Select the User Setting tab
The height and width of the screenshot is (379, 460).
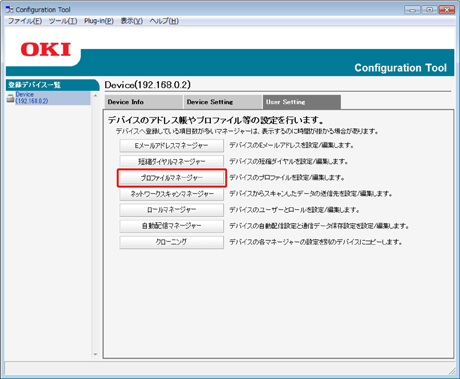point(302,102)
